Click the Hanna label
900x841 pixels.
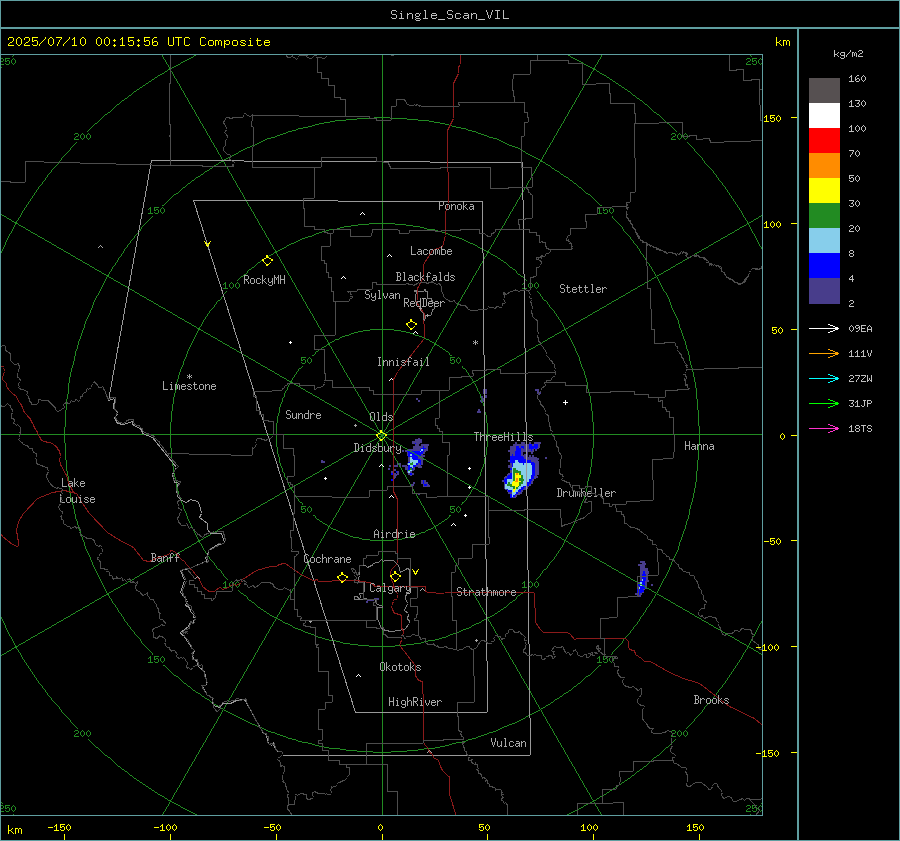pos(699,446)
